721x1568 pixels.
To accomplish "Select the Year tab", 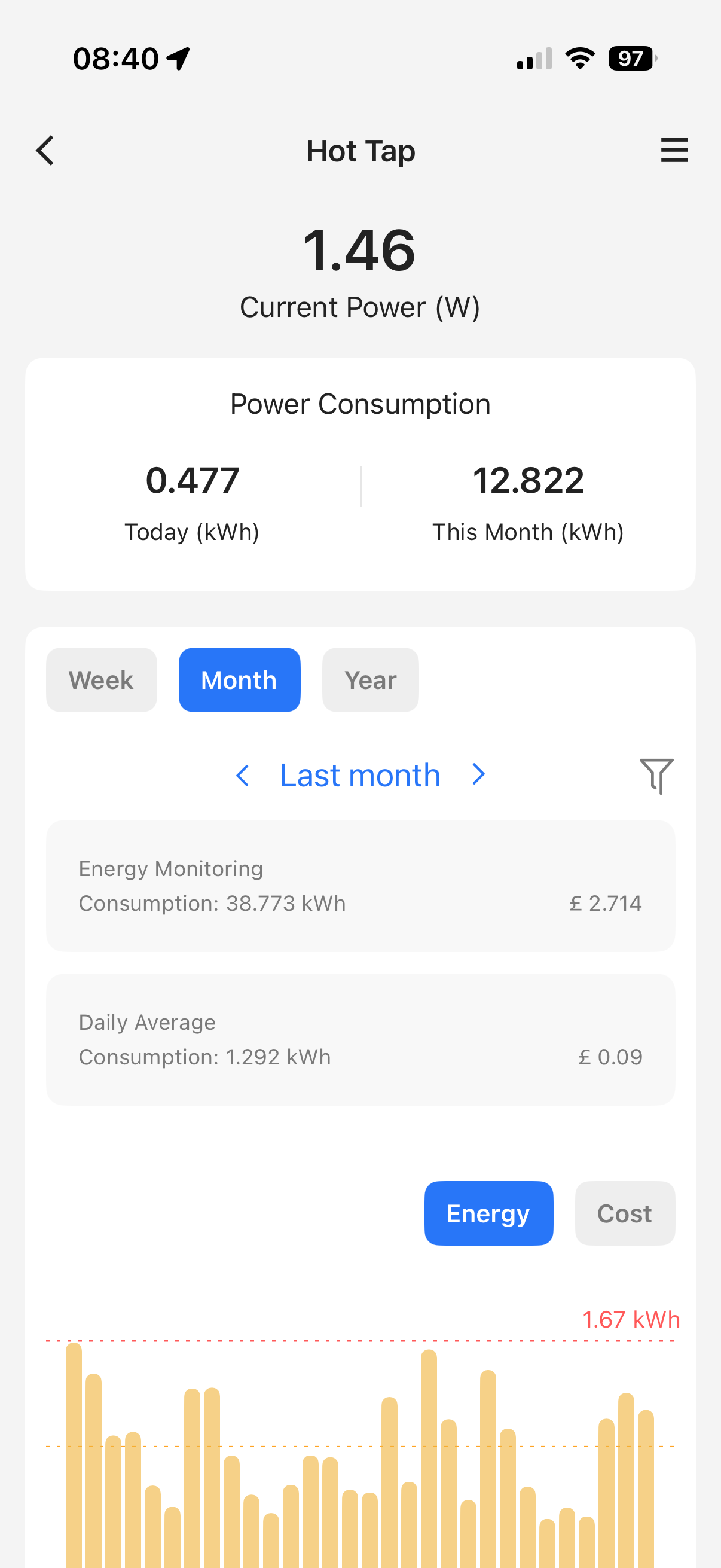I will [370, 680].
